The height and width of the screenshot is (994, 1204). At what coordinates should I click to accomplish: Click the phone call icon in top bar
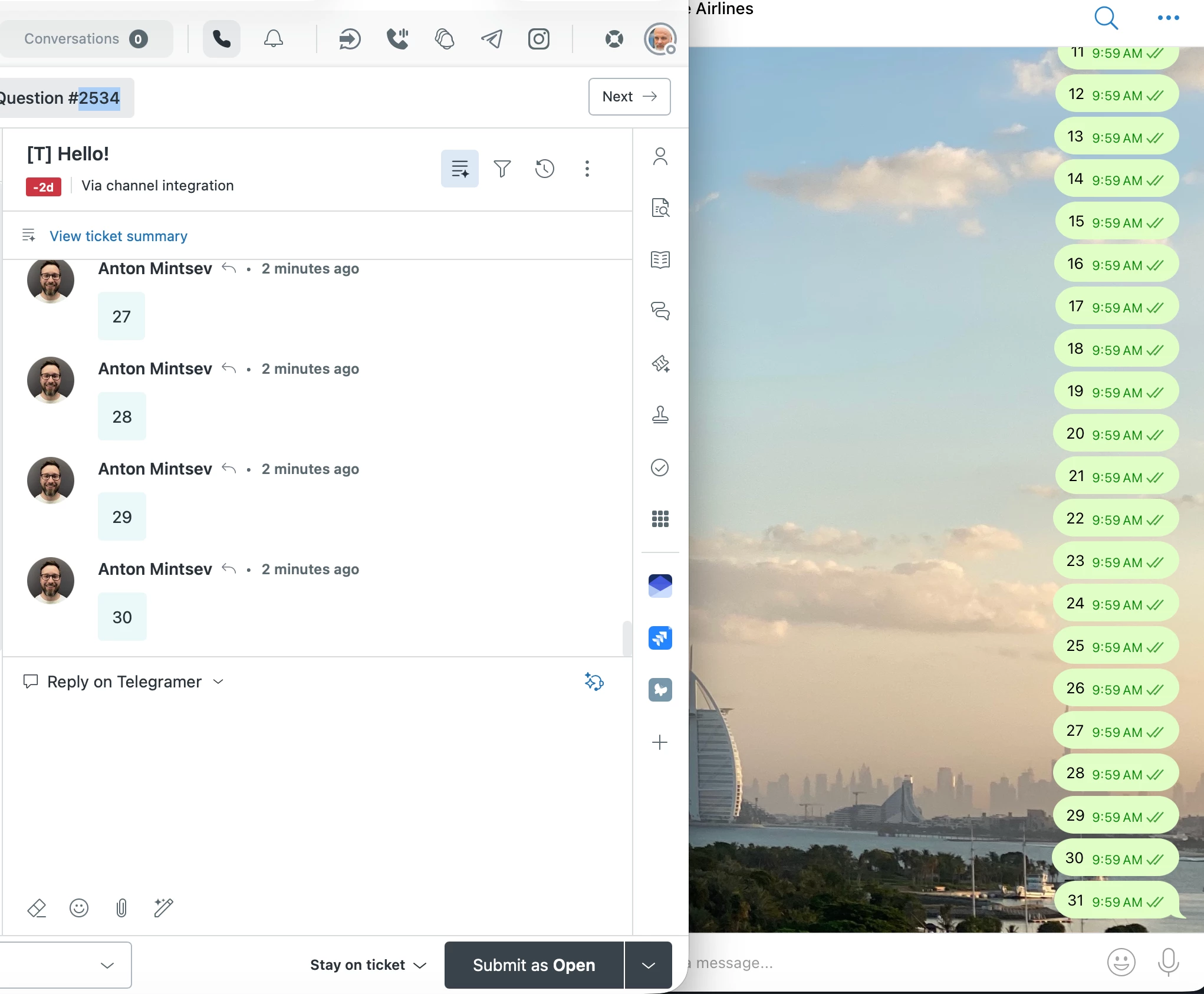[222, 39]
